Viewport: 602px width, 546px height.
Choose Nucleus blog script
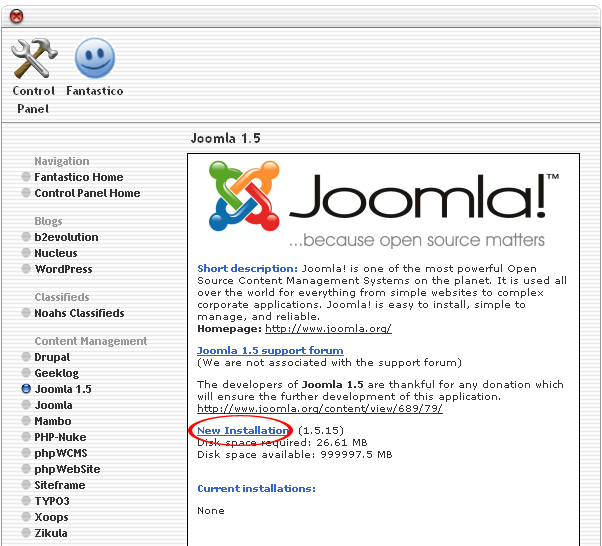point(56,253)
